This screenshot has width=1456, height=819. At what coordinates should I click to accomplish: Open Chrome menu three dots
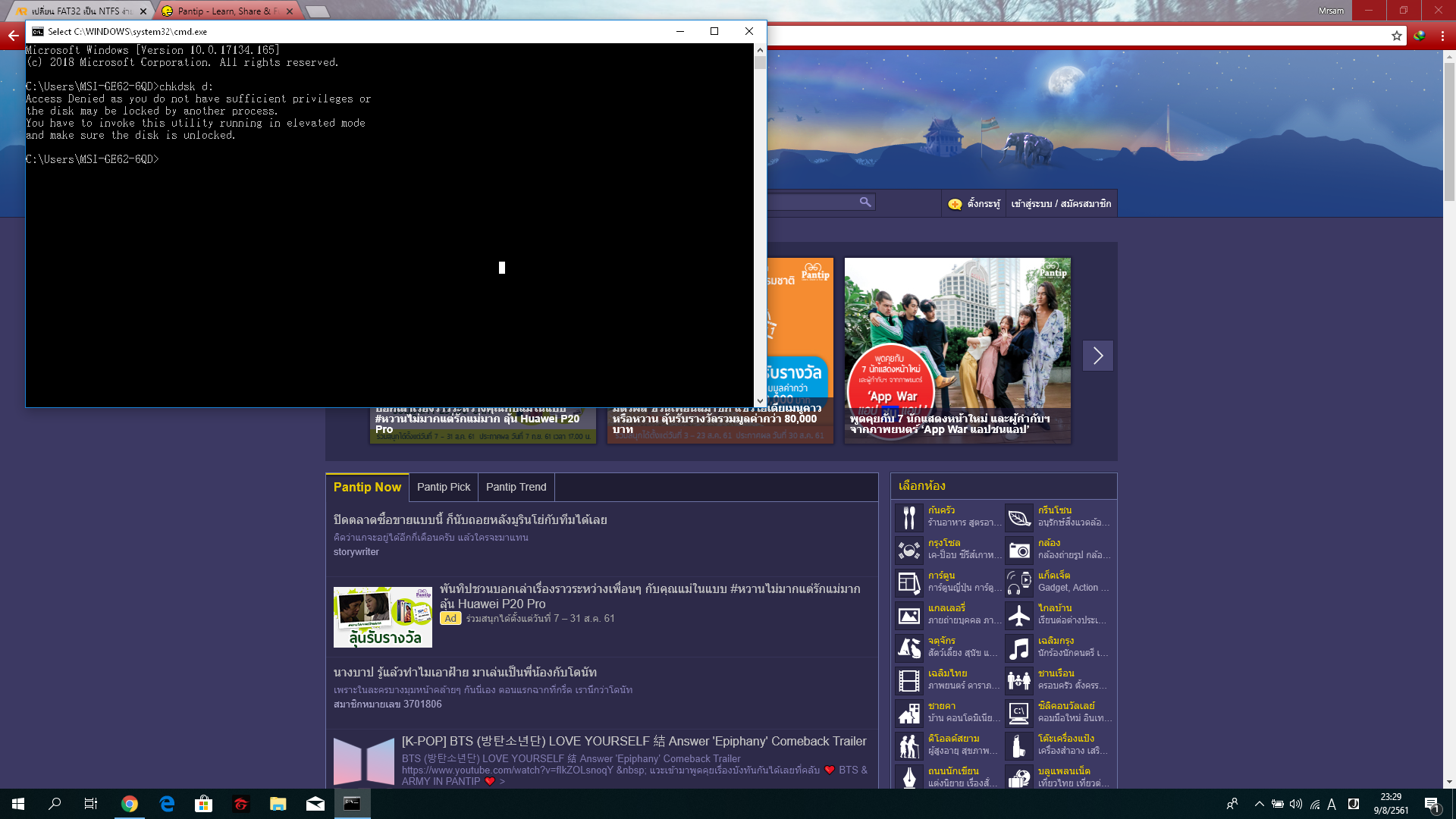pos(1442,36)
